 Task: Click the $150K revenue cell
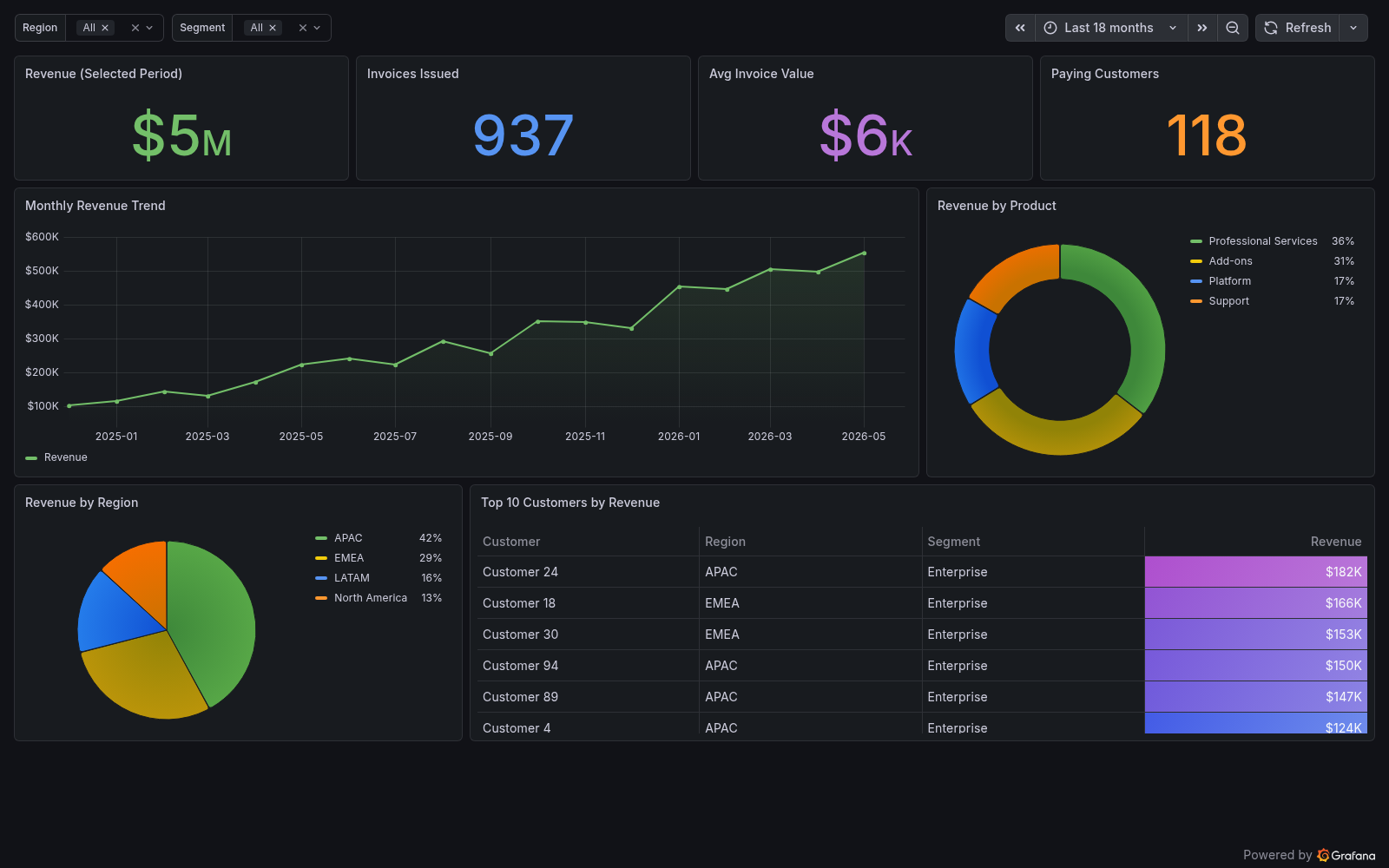click(x=1256, y=666)
